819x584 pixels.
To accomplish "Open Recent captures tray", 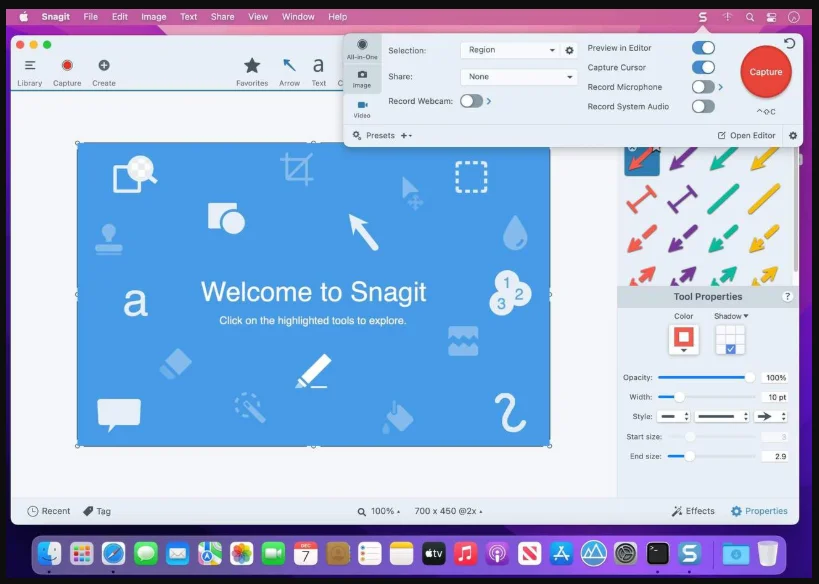I will click(48, 511).
